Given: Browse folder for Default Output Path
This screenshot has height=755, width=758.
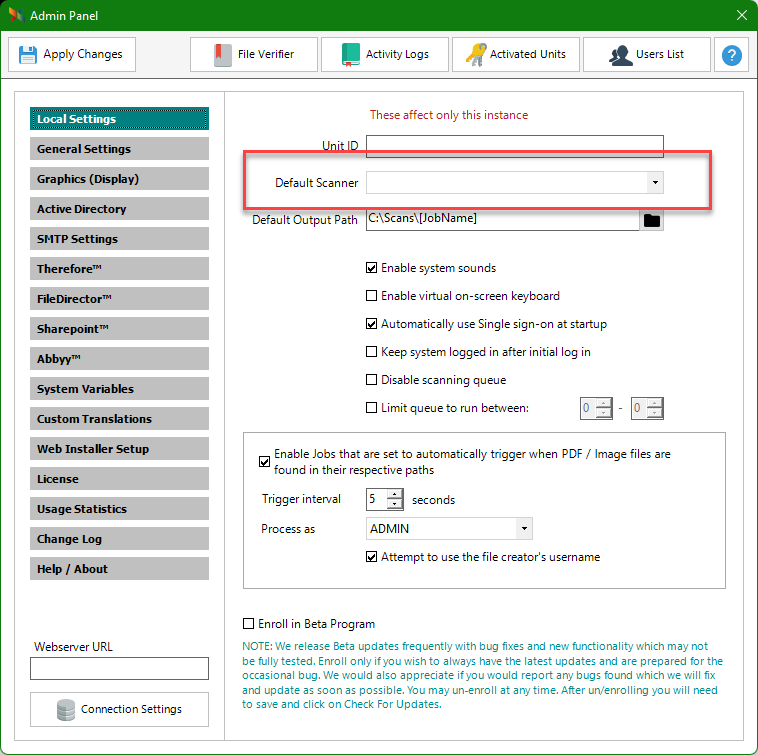Looking at the screenshot, I should click(x=652, y=220).
